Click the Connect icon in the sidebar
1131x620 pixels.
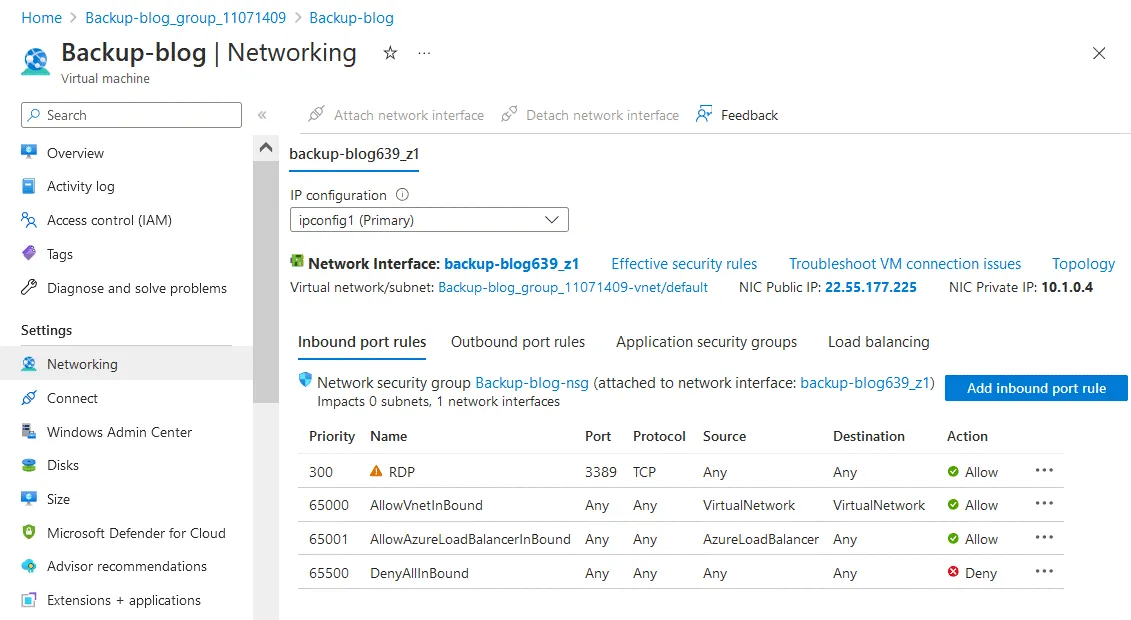[29, 398]
